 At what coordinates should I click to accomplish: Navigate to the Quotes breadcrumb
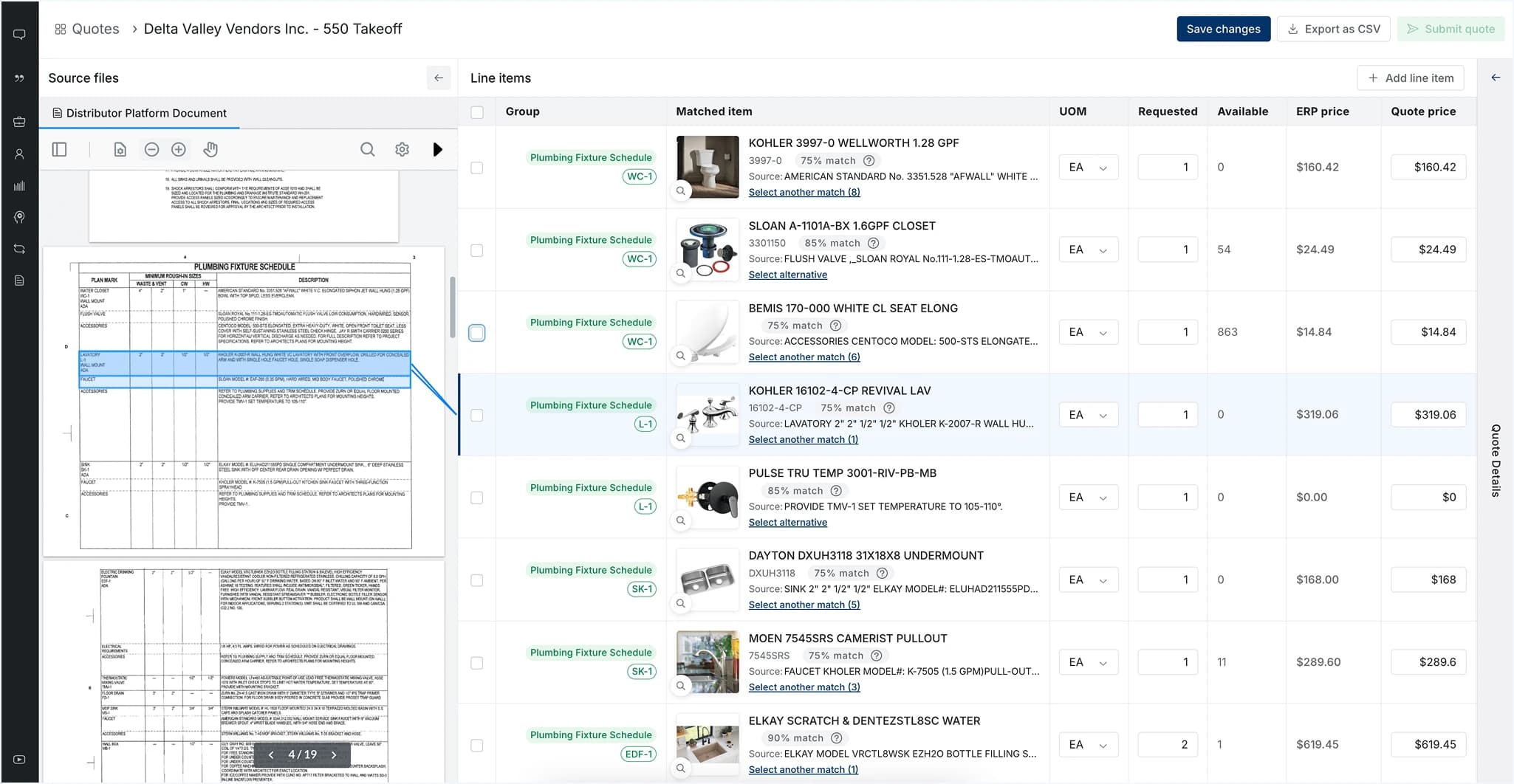[x=95, y=29]
